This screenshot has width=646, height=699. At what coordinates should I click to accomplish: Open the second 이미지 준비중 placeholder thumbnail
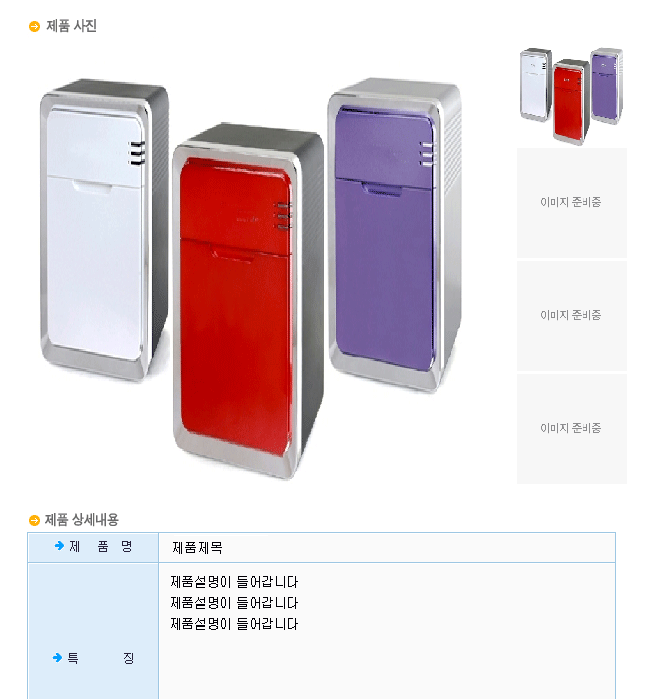pyautogui.click(x=572, y=316)
